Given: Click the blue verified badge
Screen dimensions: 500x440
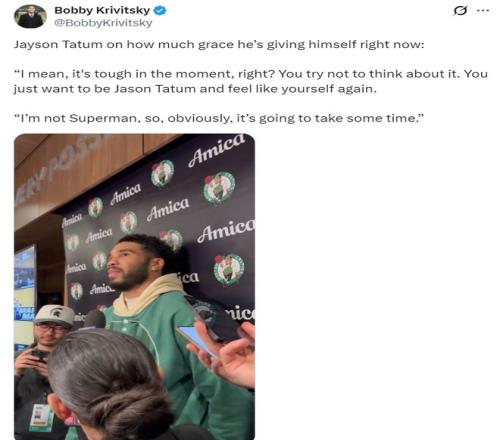Looking at the screenshot, I should (x=160, y=11).
